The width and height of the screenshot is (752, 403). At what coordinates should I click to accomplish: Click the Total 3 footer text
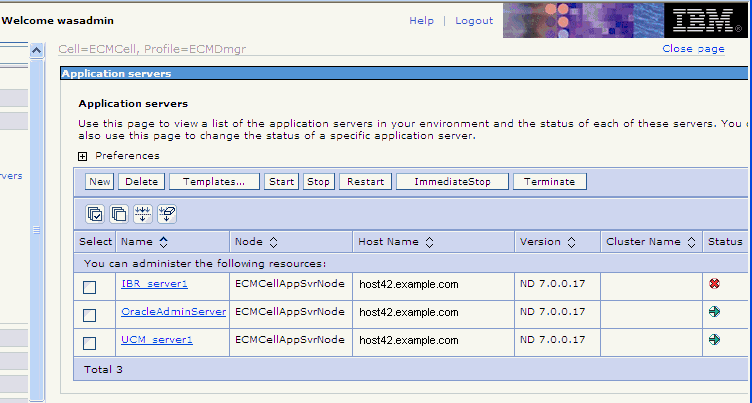[x=103, y=369]
